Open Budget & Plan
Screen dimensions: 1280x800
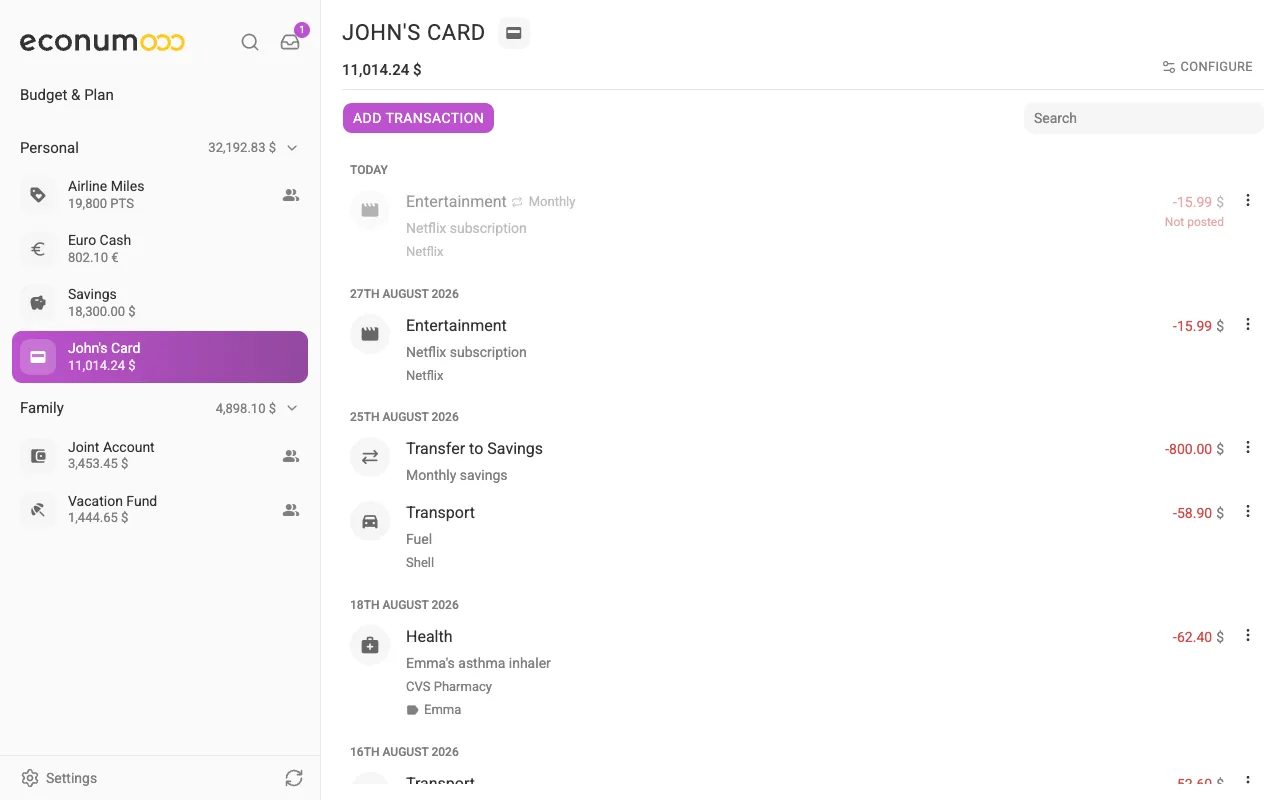(67, 95)
